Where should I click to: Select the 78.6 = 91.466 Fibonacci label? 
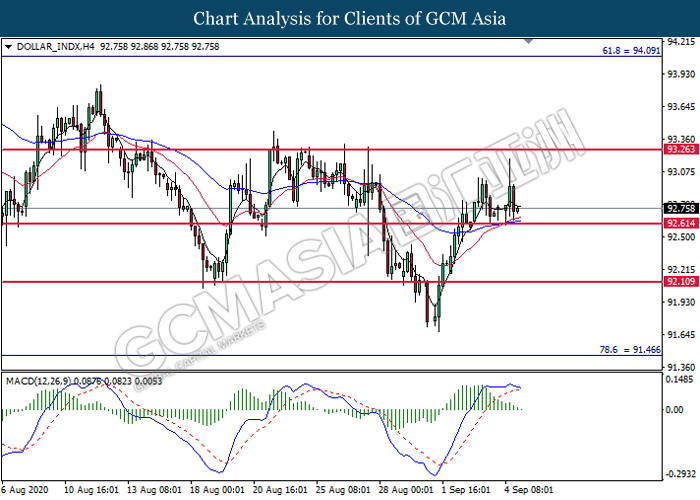tap(630, 350)
